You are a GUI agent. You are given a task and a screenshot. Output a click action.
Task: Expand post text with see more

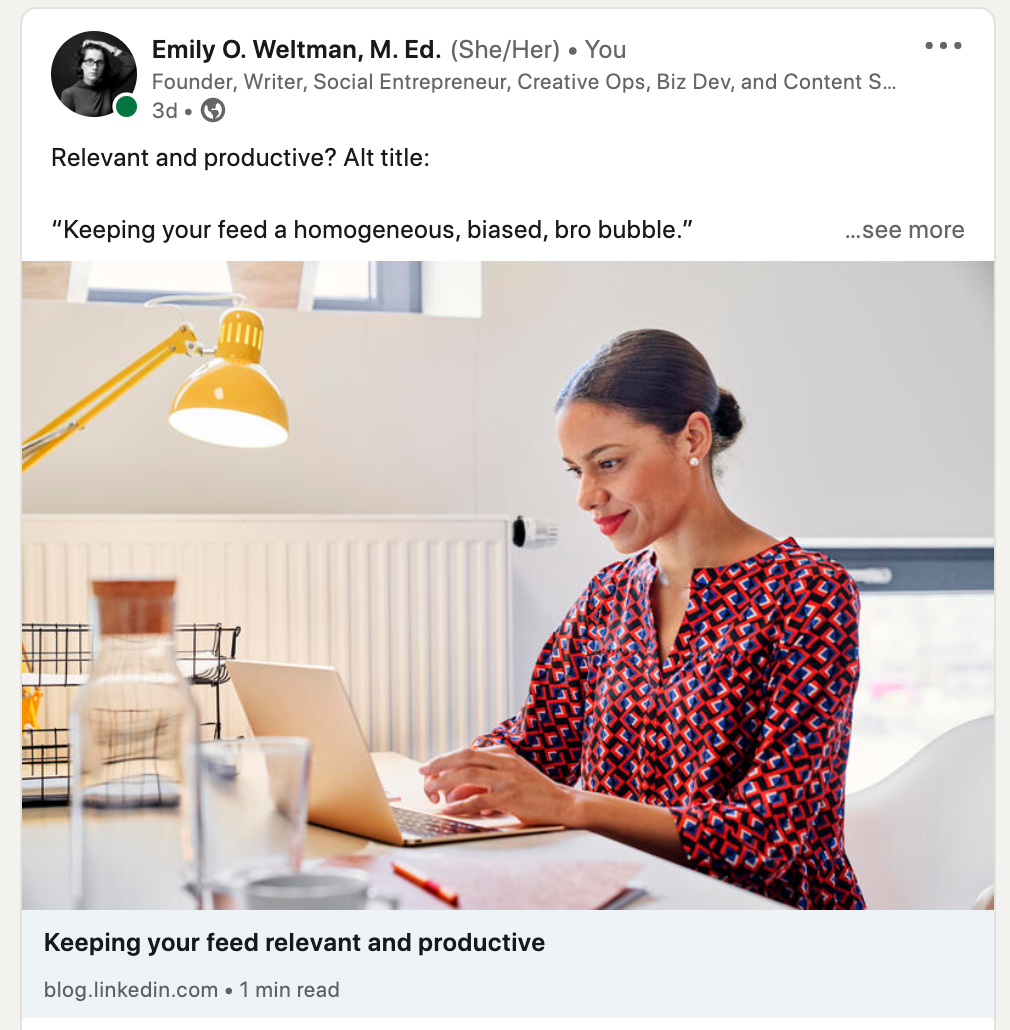tap(904, 230)
